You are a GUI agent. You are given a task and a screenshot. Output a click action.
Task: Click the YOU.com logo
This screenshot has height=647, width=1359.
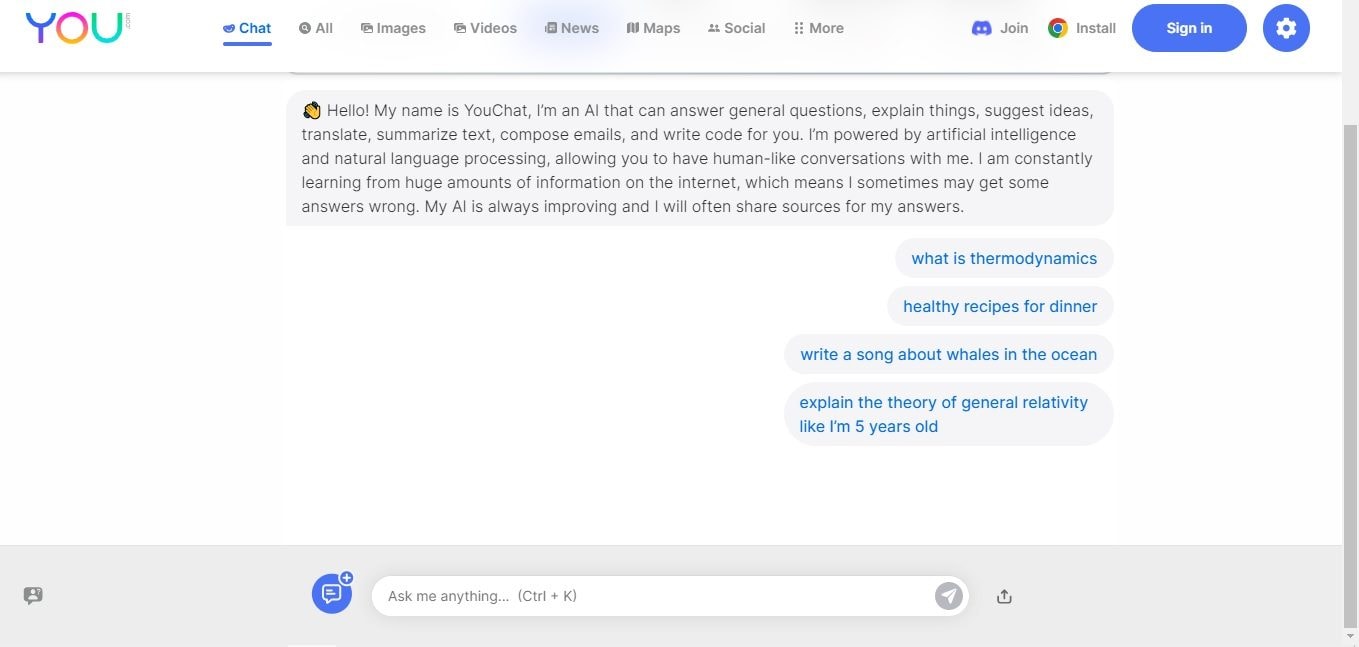(76, 28)
